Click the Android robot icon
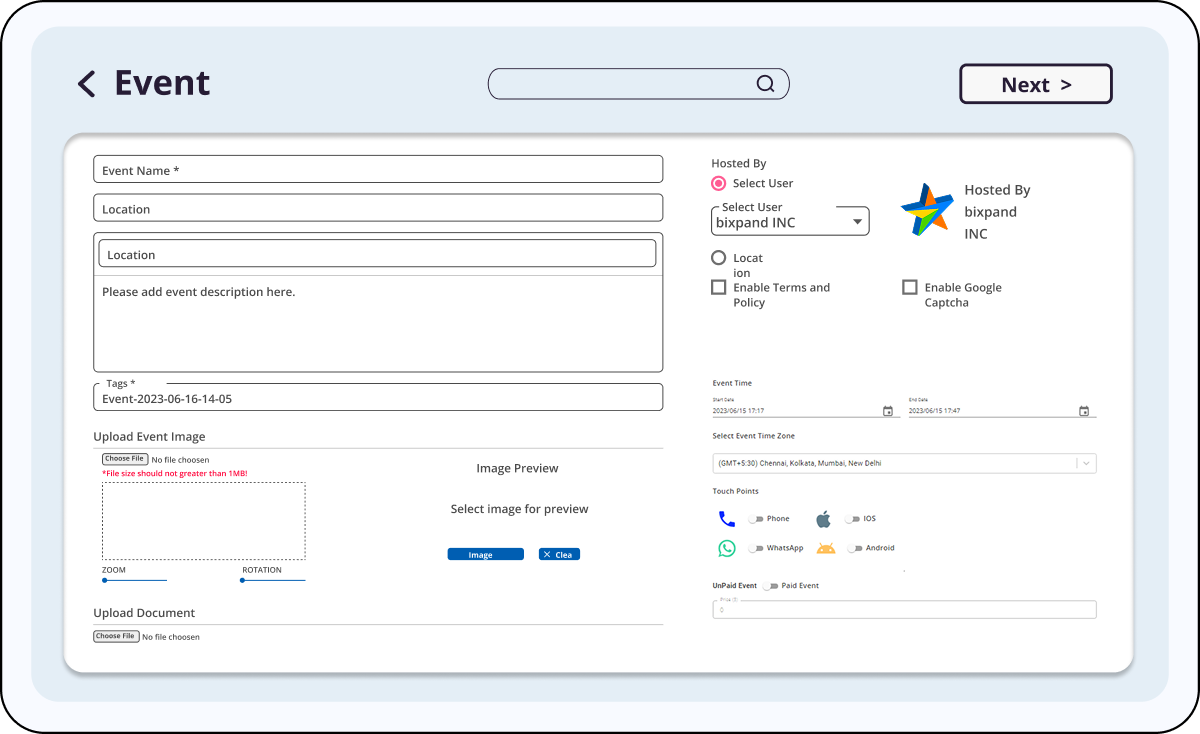Viewport: 1200px width, 734px height. tap(825, 548)
